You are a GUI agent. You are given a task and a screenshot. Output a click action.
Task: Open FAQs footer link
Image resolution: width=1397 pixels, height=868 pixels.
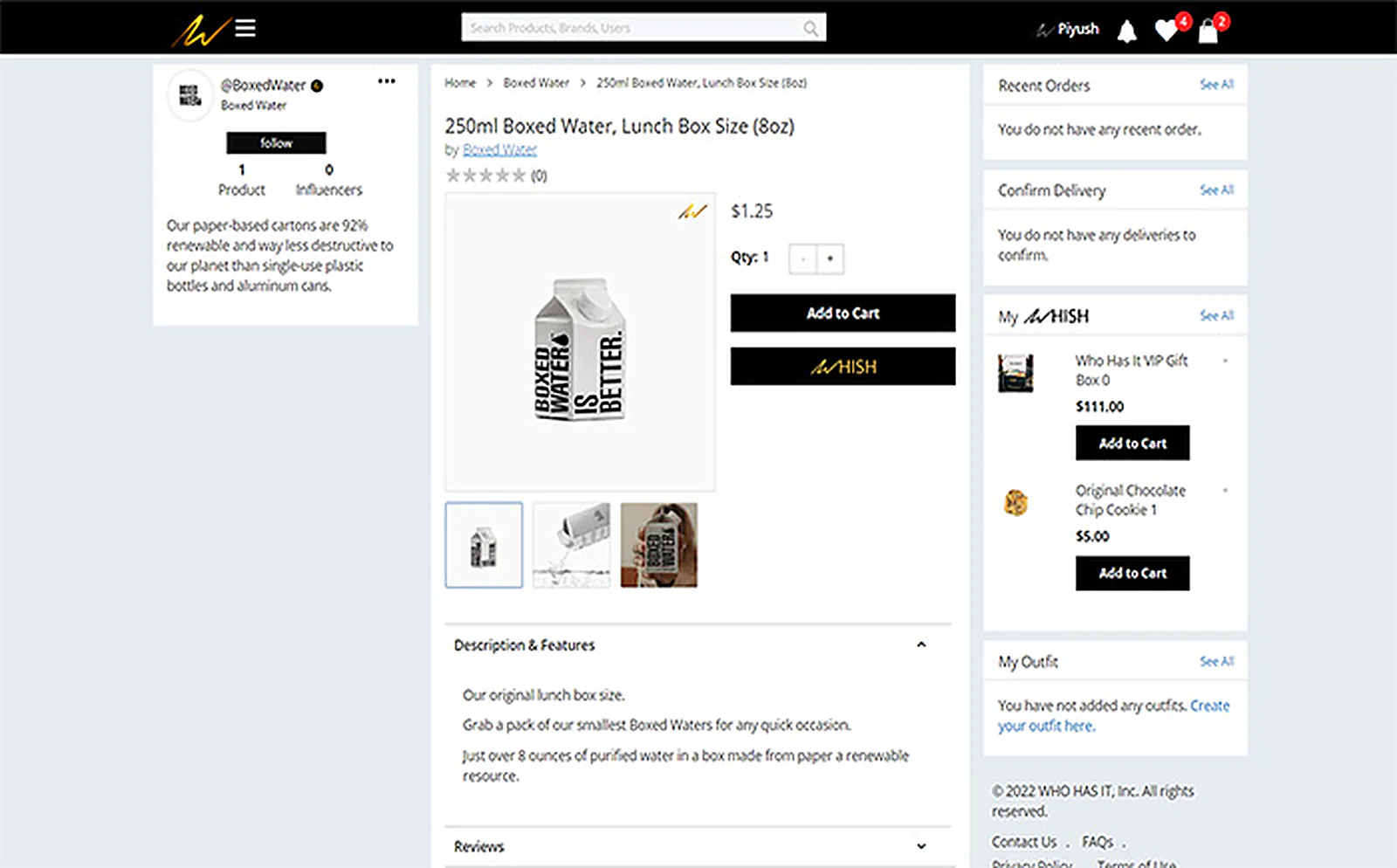coord(1098,842)
